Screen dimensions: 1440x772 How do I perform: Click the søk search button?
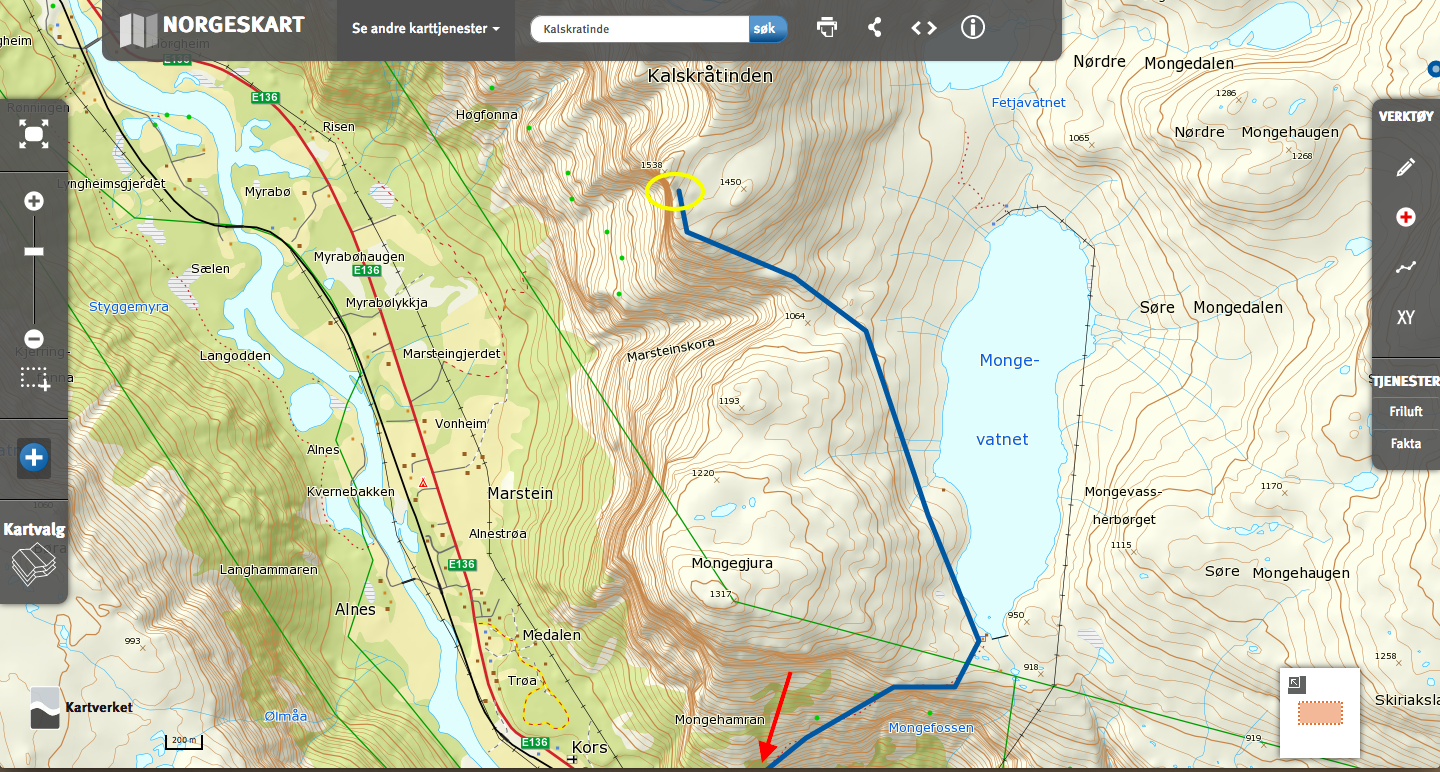767,29
